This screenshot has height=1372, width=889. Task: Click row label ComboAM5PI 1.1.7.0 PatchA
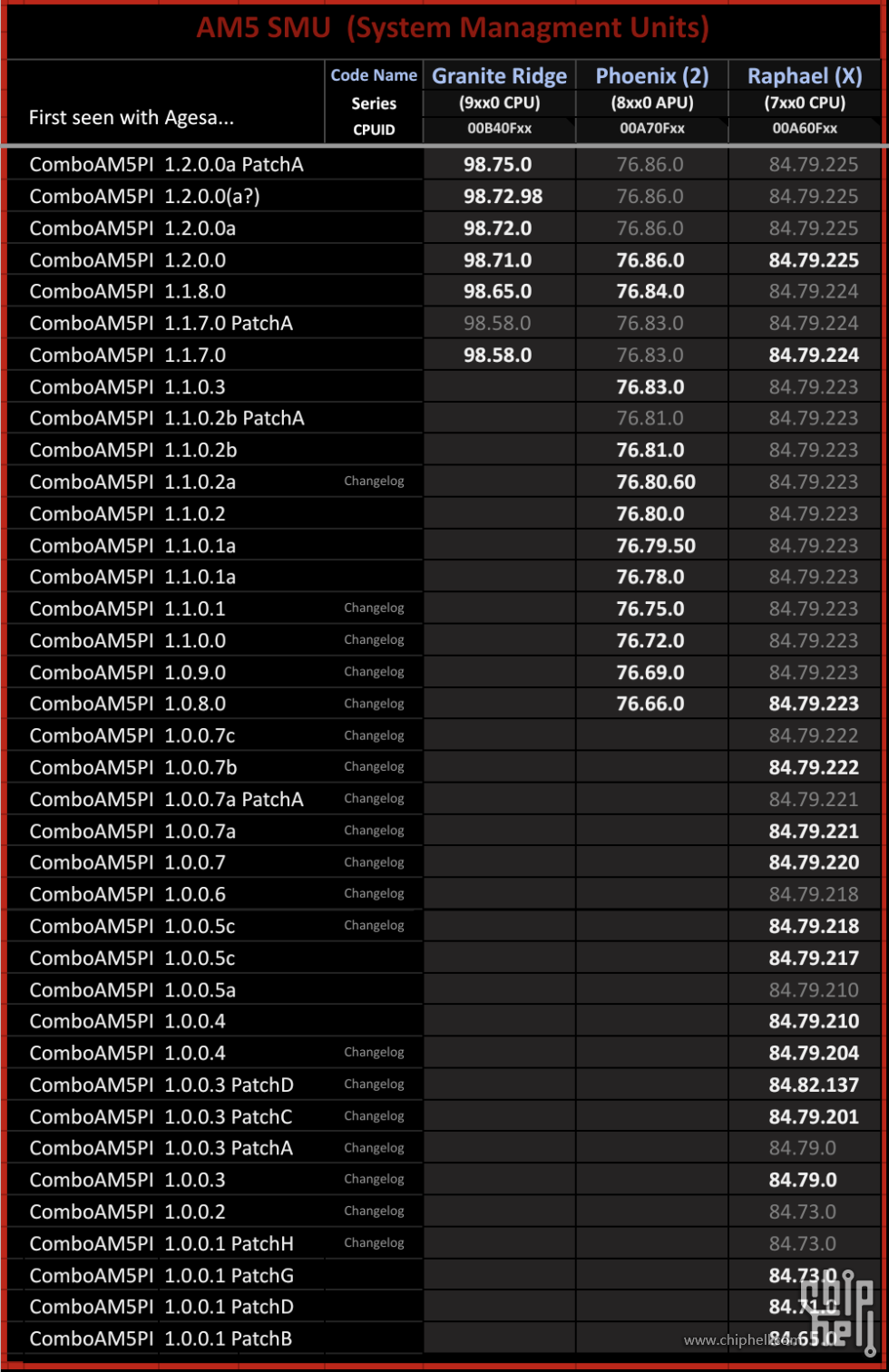(x=161, y=324)
